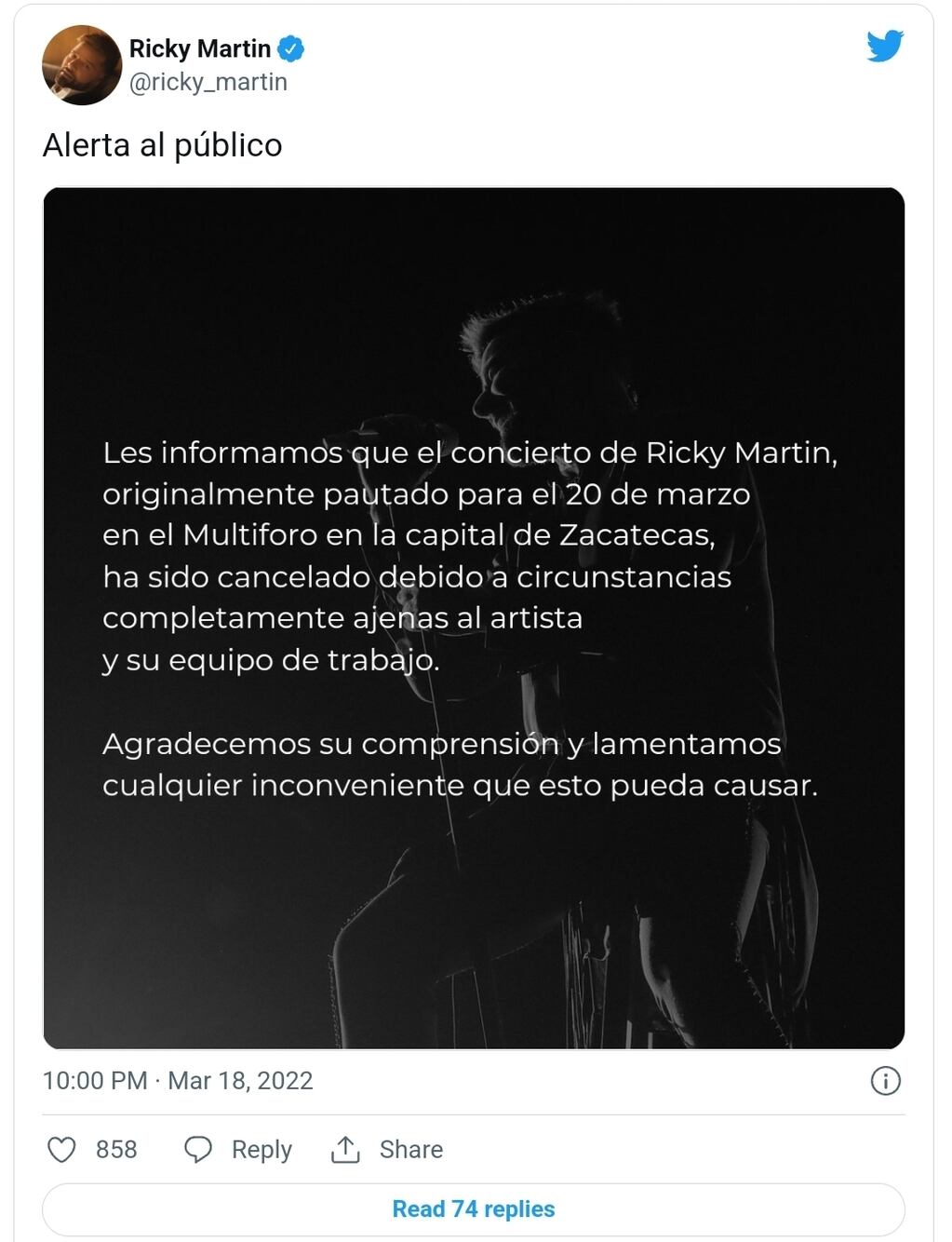Screen dimensions: 952x1242
Task: Click the Ricky Martin display name
Action: tap(200, 48)
